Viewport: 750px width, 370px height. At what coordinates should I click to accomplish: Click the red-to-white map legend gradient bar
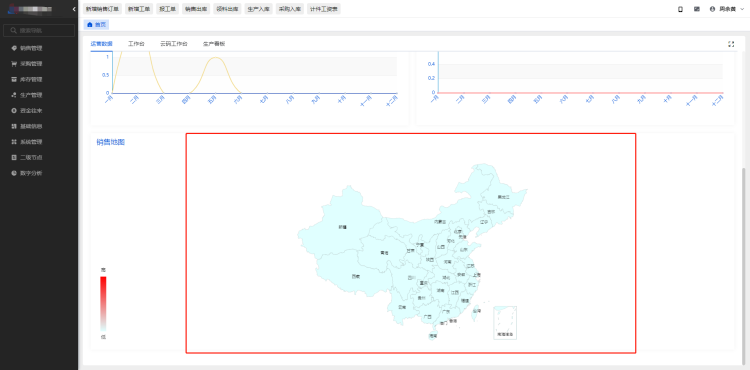pos(103,304)
